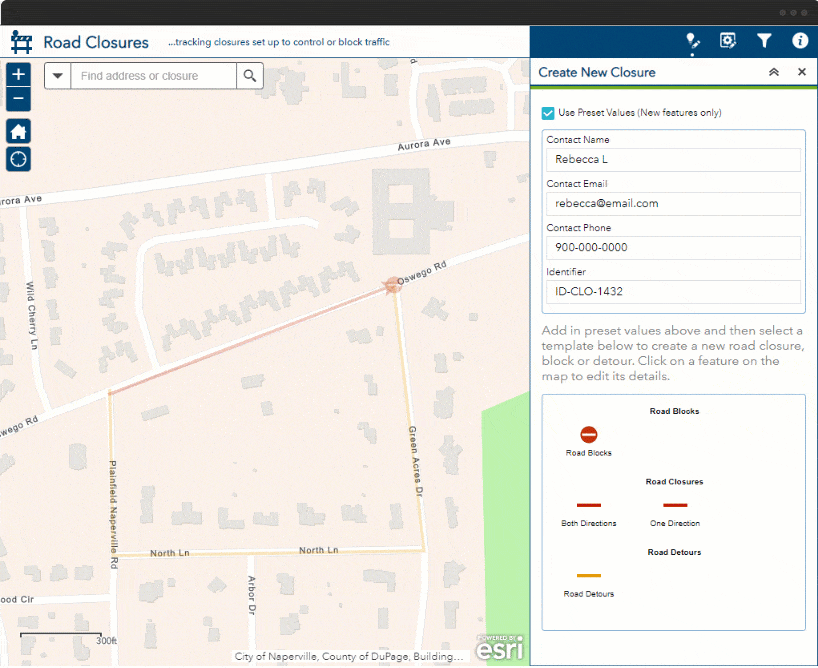Click the map attribution text

(348, 657)
